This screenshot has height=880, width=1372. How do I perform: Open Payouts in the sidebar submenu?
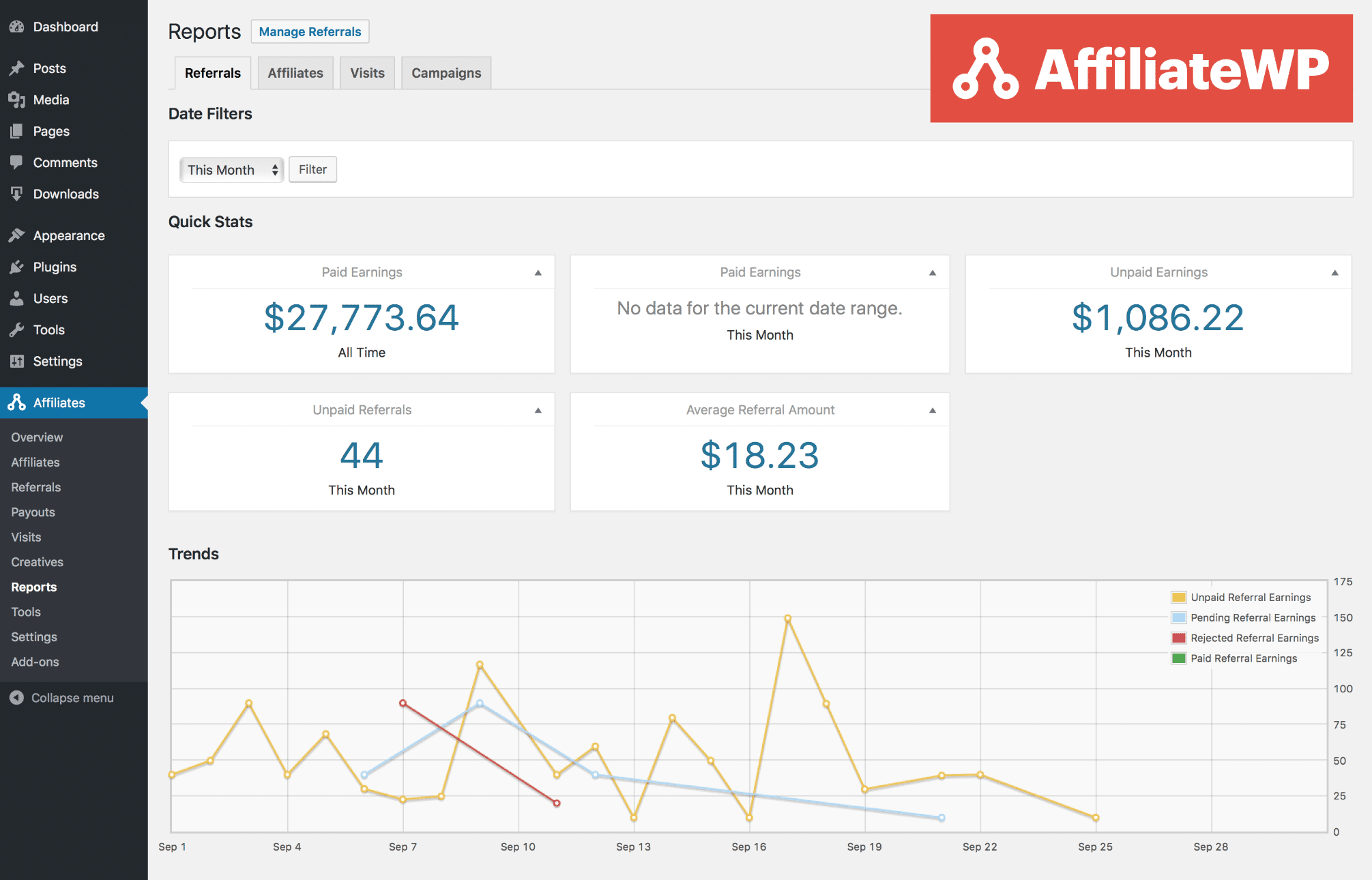click(33, 512)
